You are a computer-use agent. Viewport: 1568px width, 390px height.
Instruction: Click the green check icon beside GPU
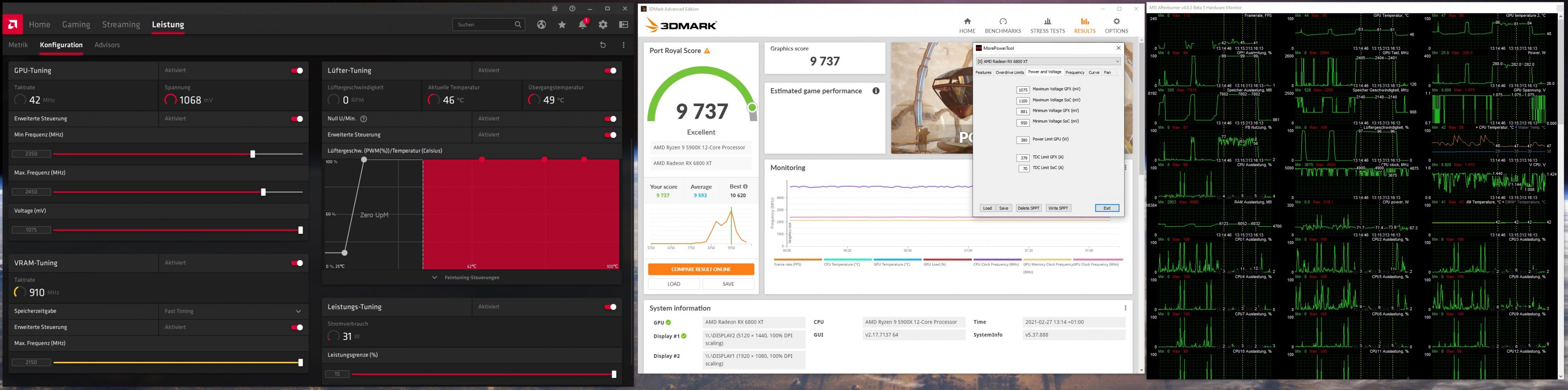[x=668, y=322]
